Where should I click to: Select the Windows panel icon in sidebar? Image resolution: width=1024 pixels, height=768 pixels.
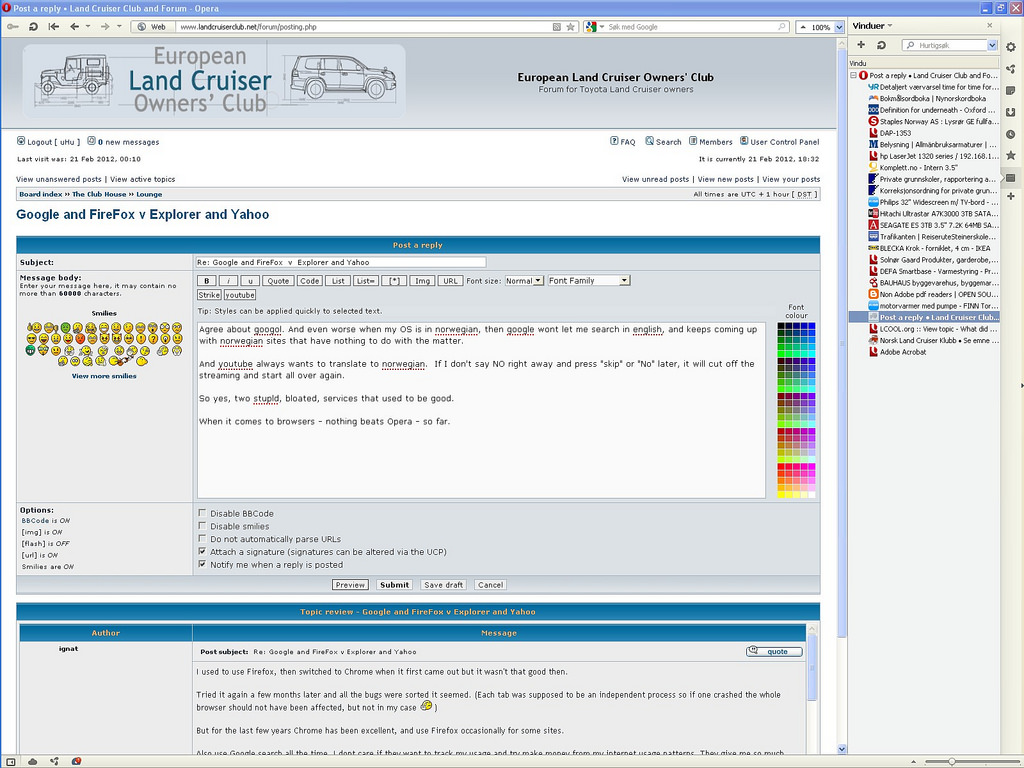tap(1011, 177)
